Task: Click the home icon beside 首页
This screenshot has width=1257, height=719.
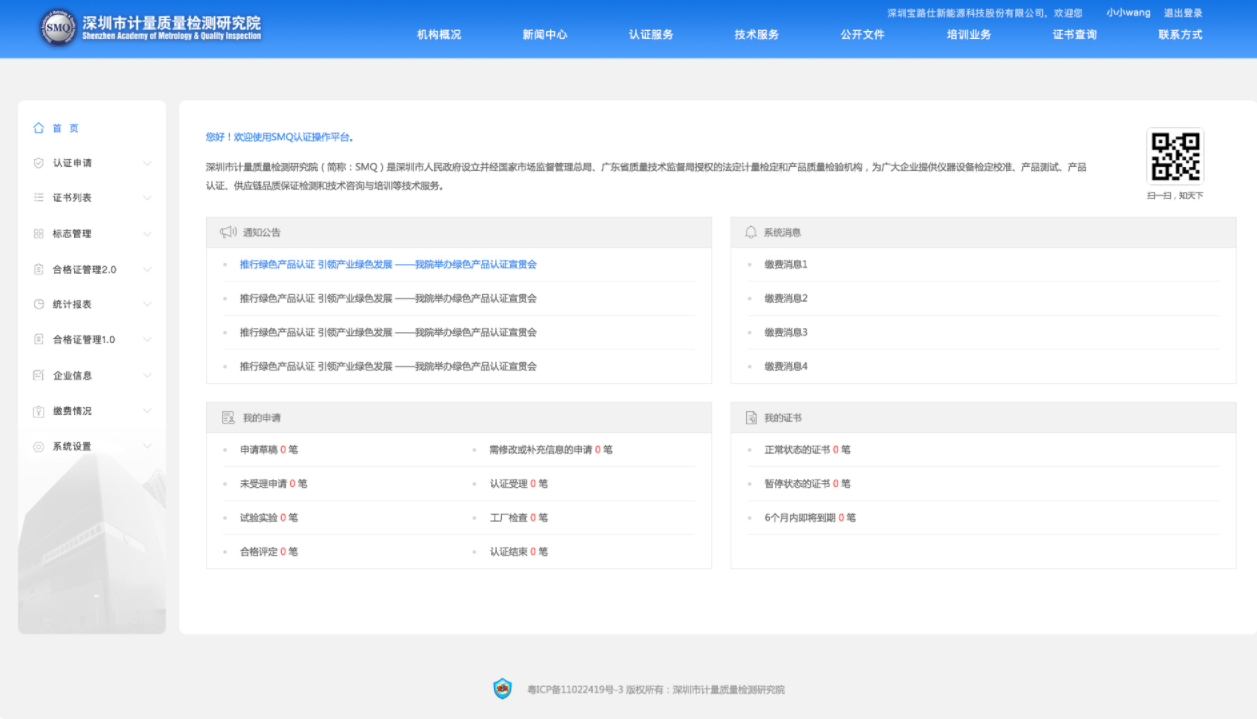Action: (38, 127)
